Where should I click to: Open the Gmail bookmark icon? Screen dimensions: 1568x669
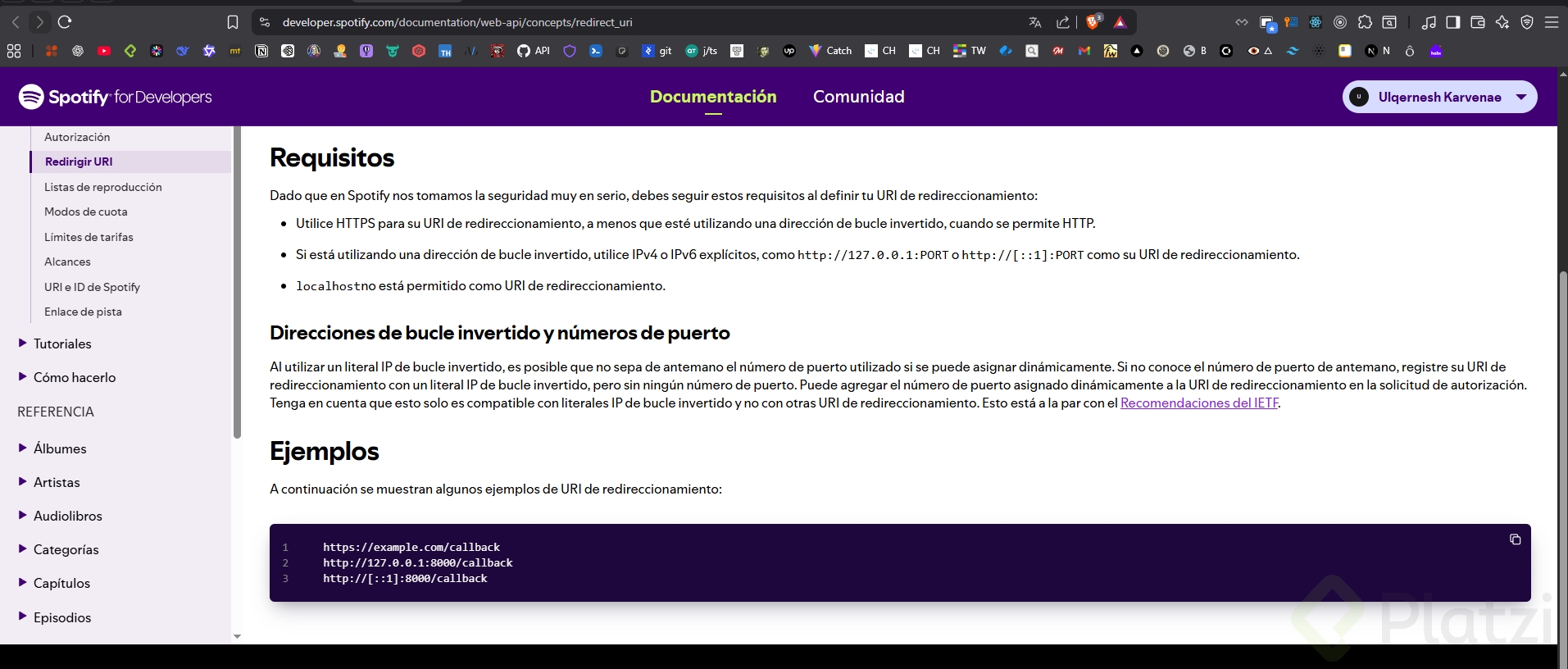tap(1084, 51)
